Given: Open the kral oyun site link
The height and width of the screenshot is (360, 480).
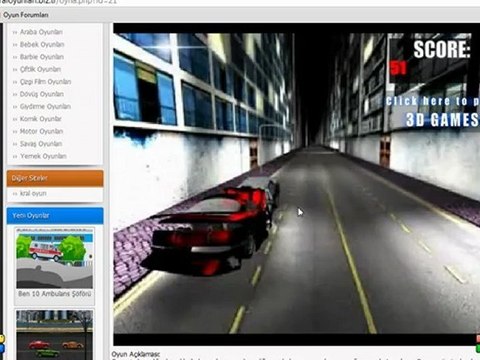Looking at the screenshot, I should (33, 193).
